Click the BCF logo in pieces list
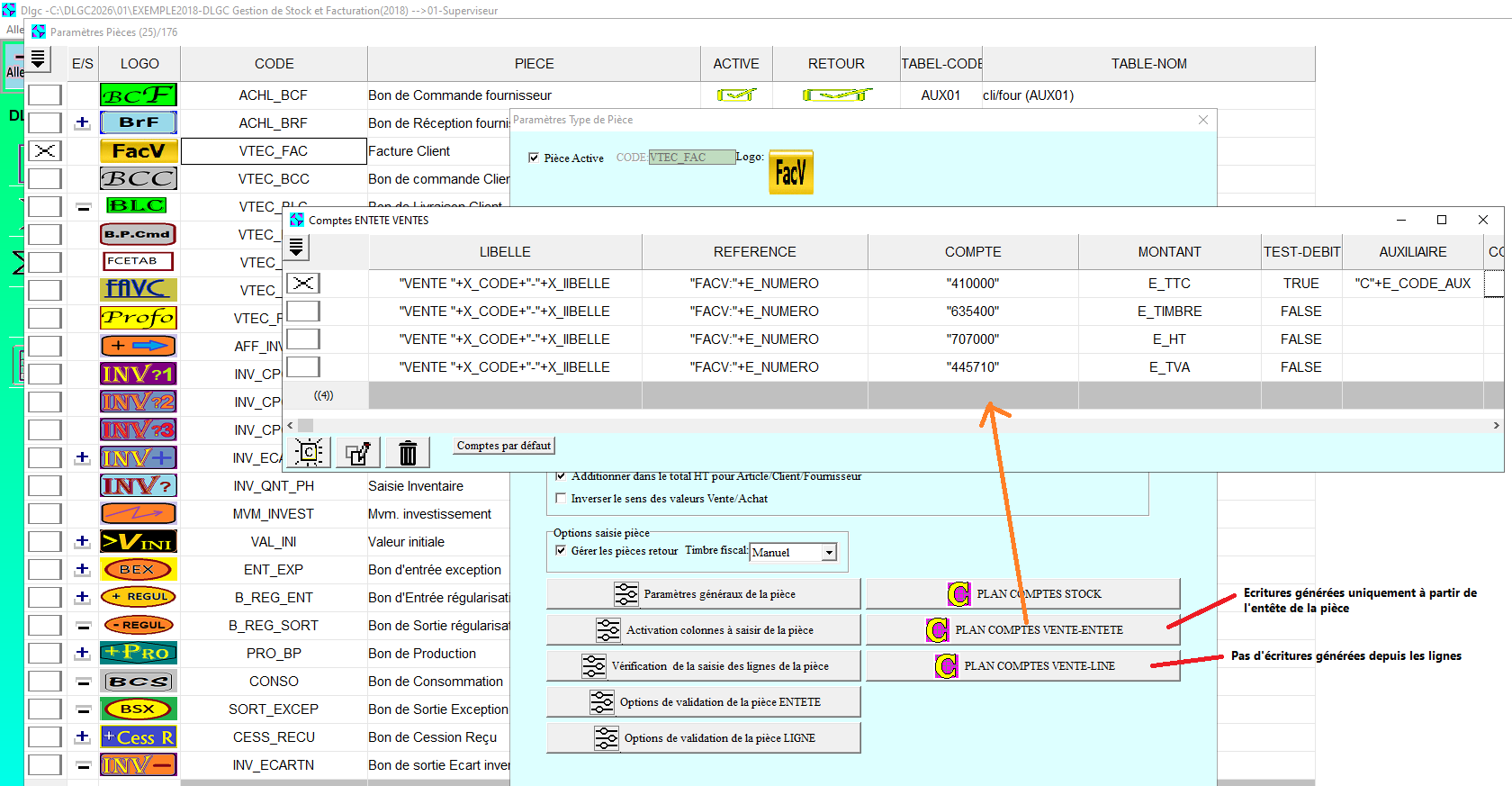This screenshot has width=1512, height=786. pos(139,95)
